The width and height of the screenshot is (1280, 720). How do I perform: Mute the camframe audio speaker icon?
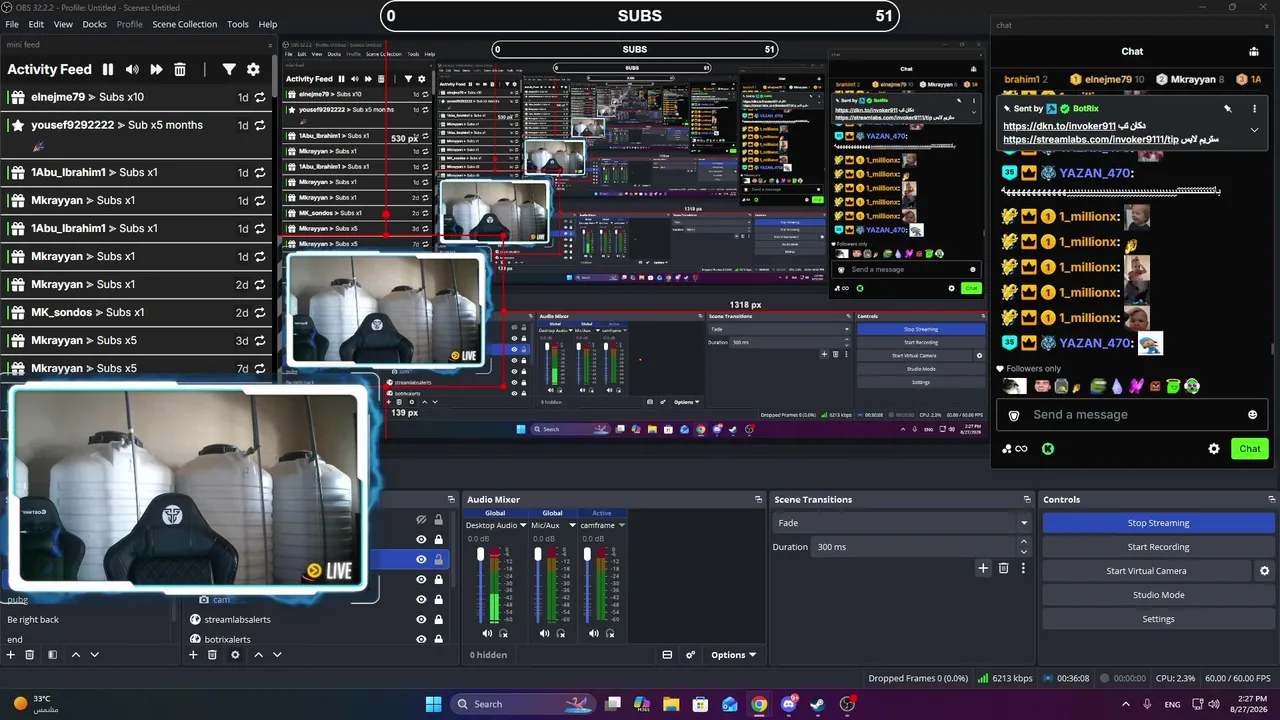595,633
